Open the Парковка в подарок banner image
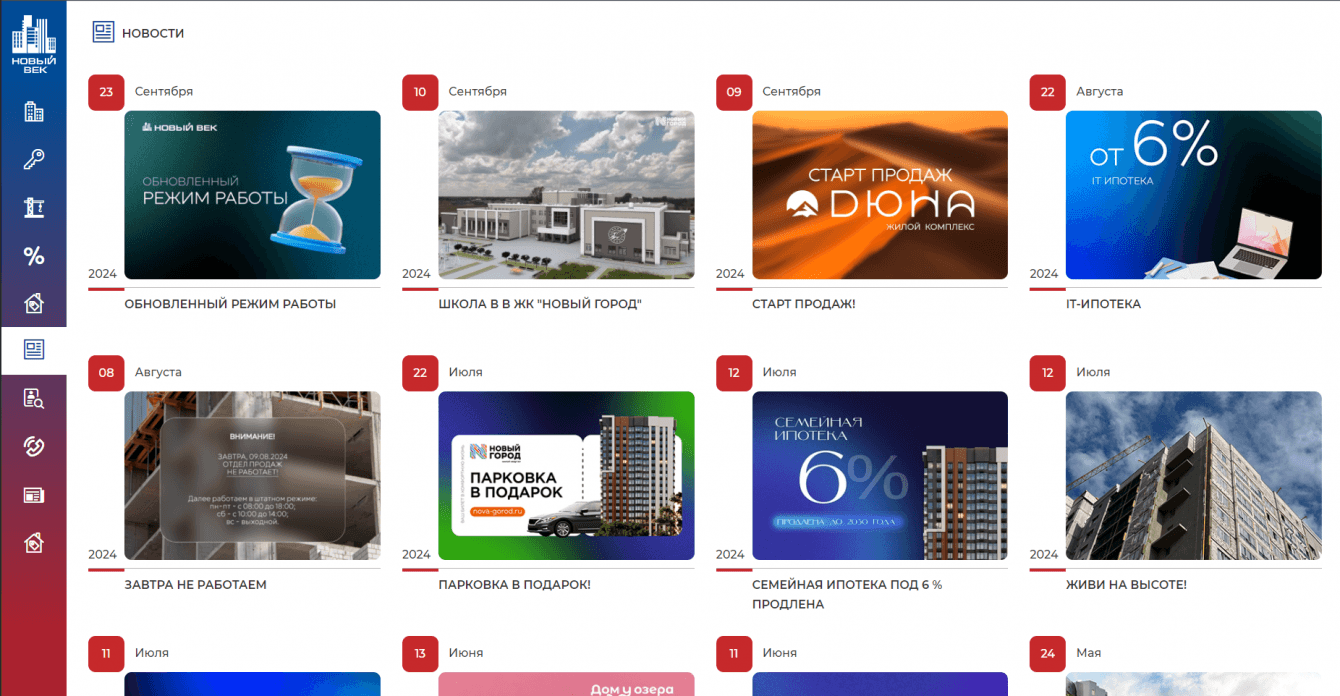1340x696 pixels. click(566, 476)
